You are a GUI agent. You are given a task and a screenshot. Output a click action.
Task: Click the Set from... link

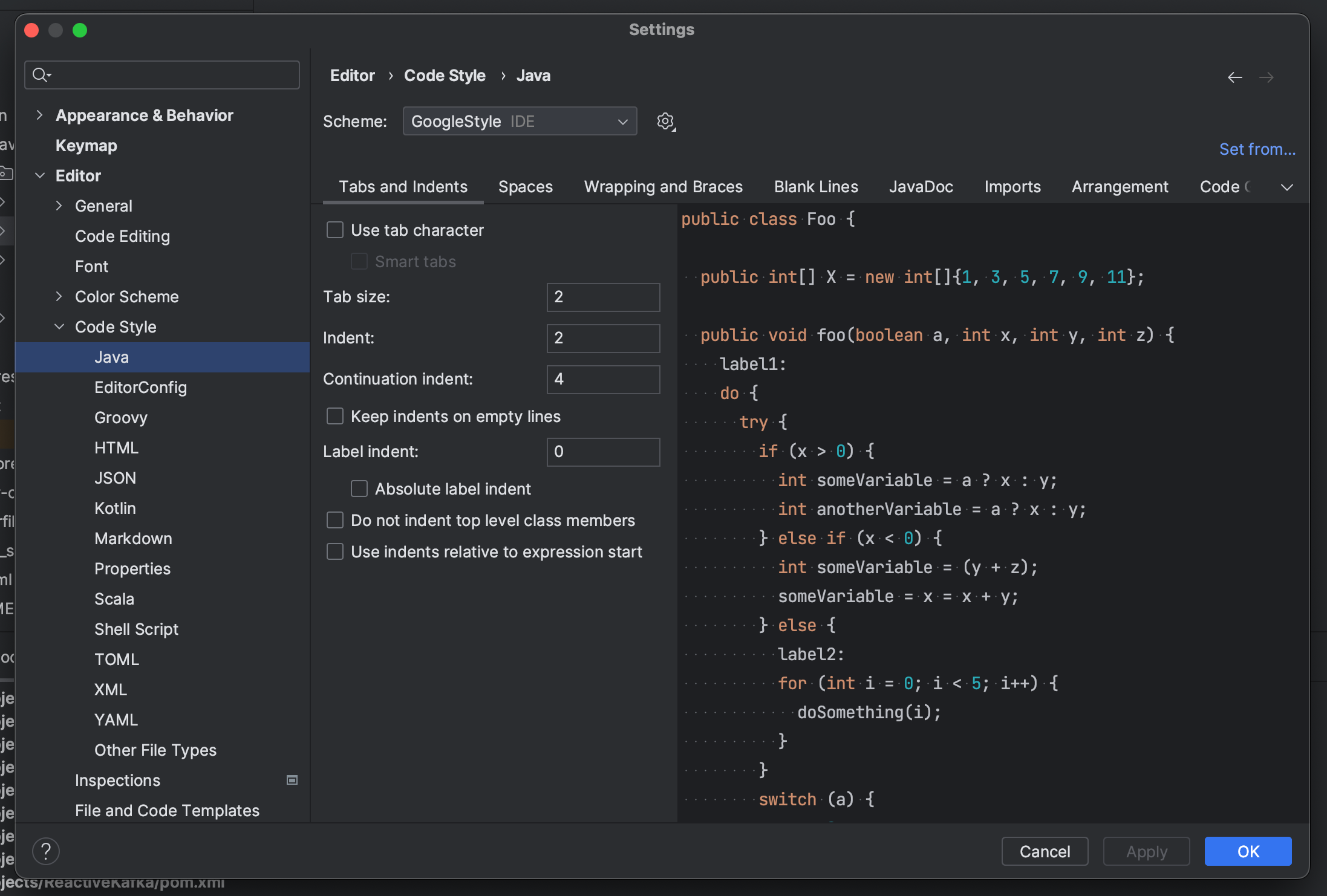(1257, 149)
